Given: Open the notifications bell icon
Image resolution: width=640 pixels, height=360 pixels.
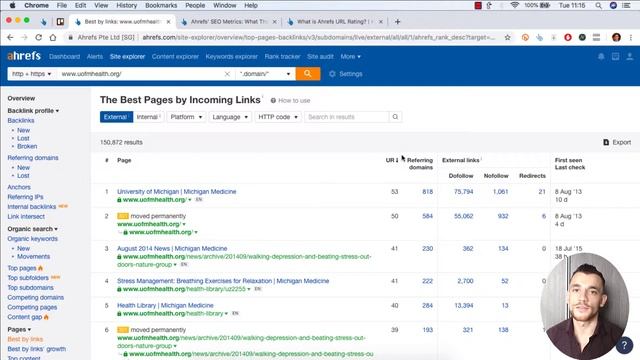Looking at the screenshot, I should (601, 57).
